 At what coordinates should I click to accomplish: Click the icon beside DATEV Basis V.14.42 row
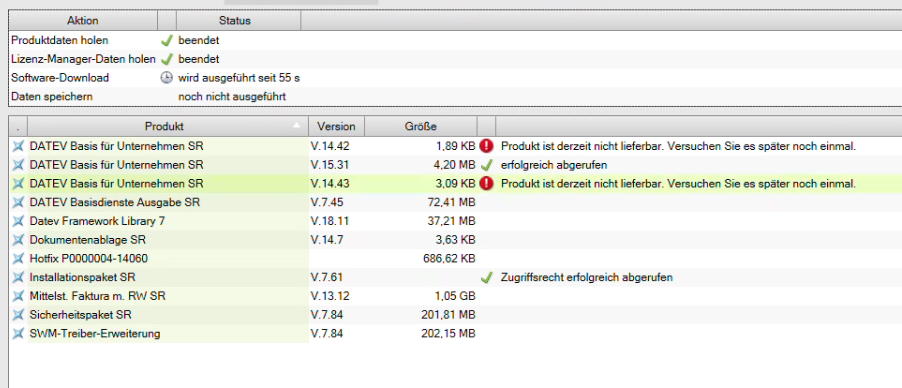[18, 146]
